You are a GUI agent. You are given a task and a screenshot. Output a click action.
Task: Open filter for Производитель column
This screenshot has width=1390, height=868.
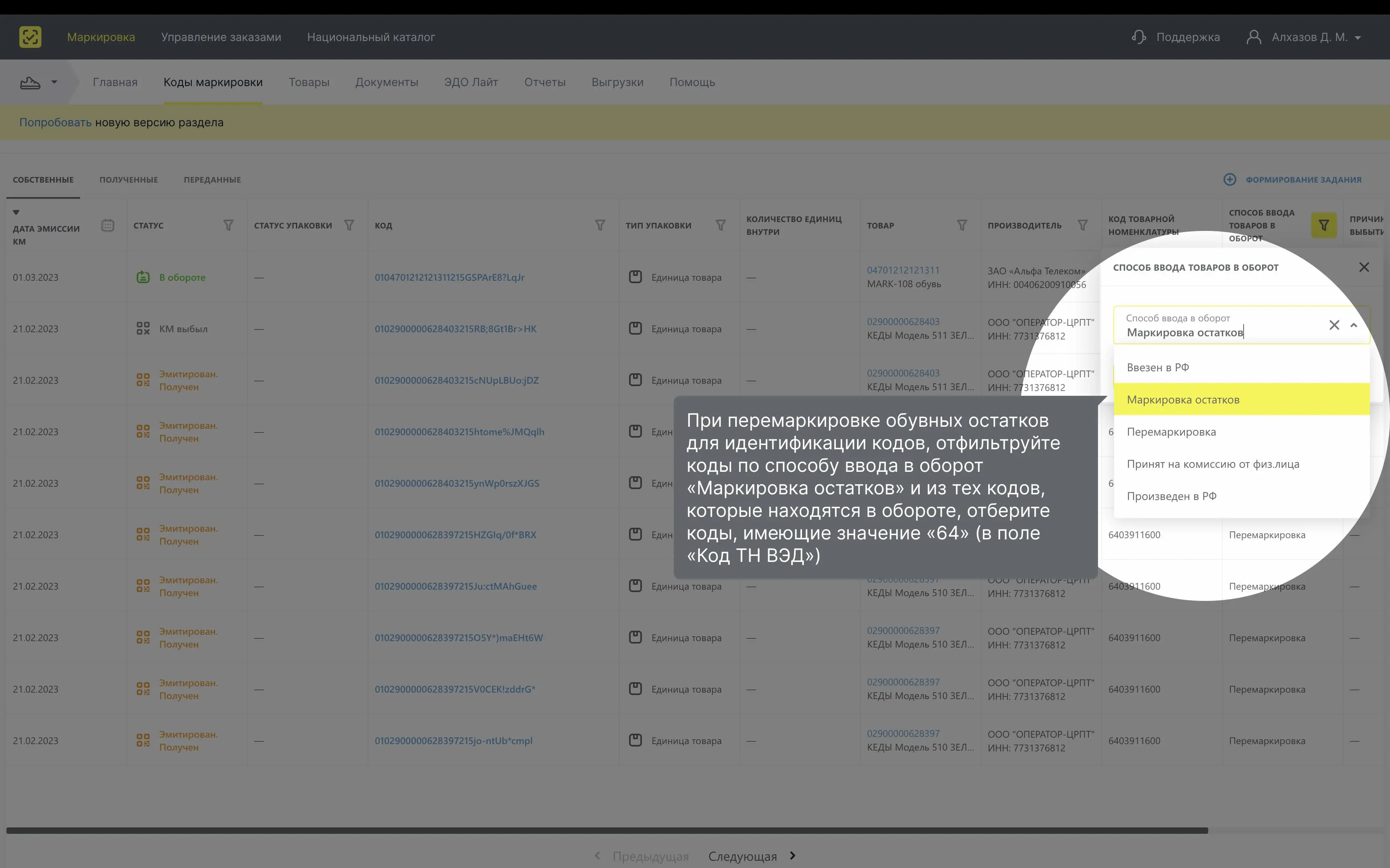click(1082, 225)
